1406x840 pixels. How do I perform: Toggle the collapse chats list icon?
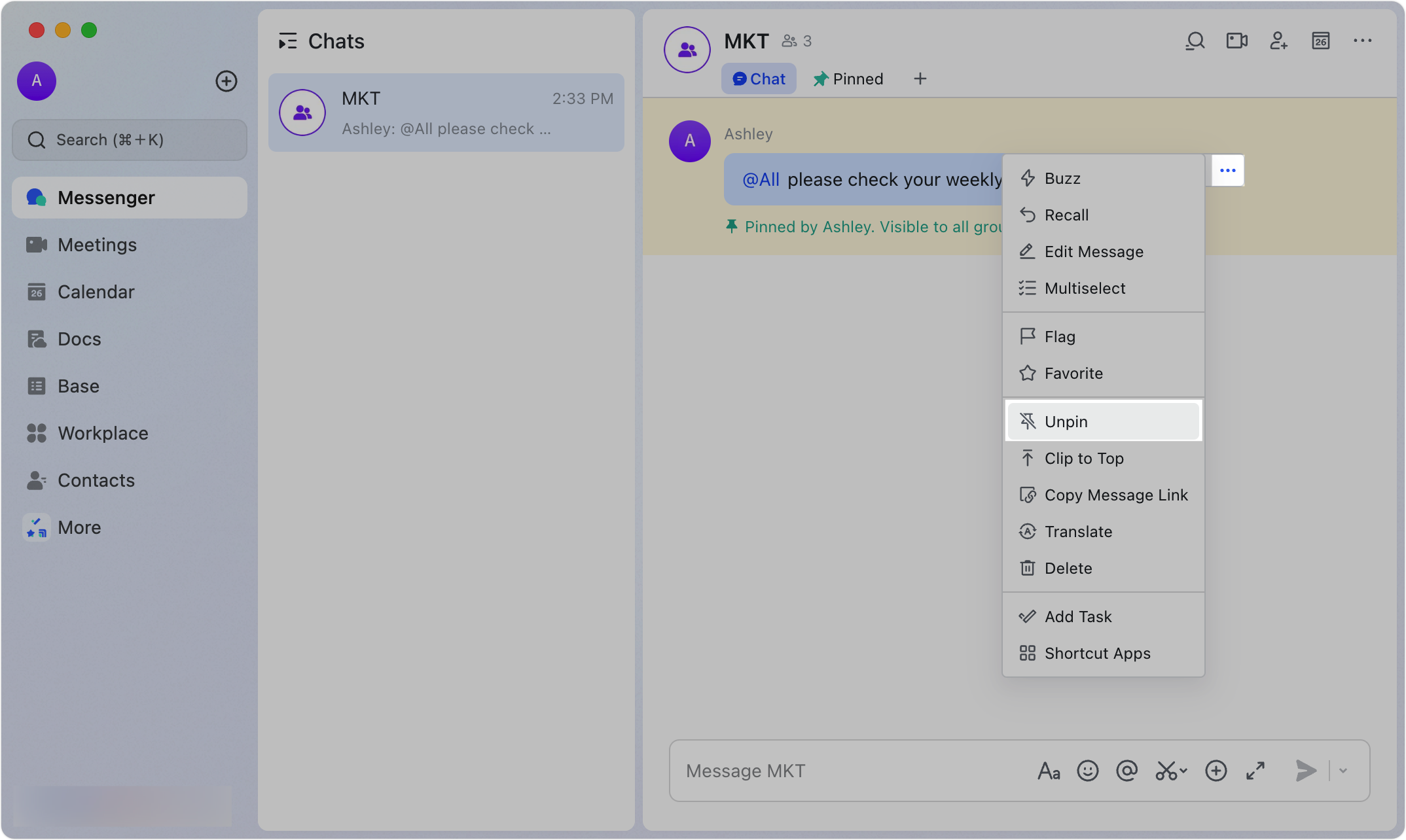(x=287, y=41)
